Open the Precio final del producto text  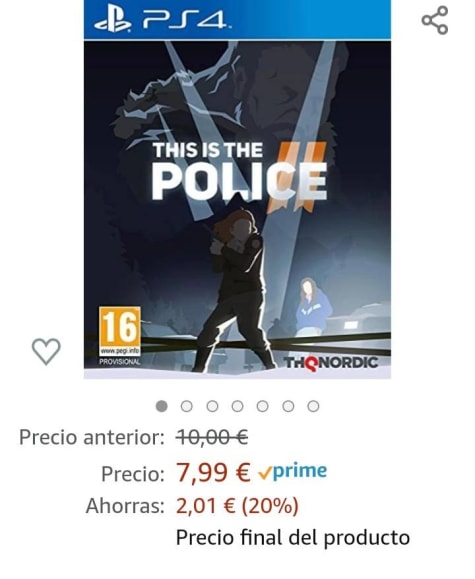pyautogui.click(x=293, y=538)
